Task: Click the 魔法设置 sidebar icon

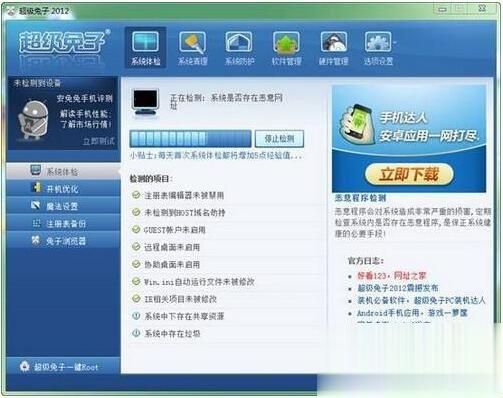Action: click(36, 205)
